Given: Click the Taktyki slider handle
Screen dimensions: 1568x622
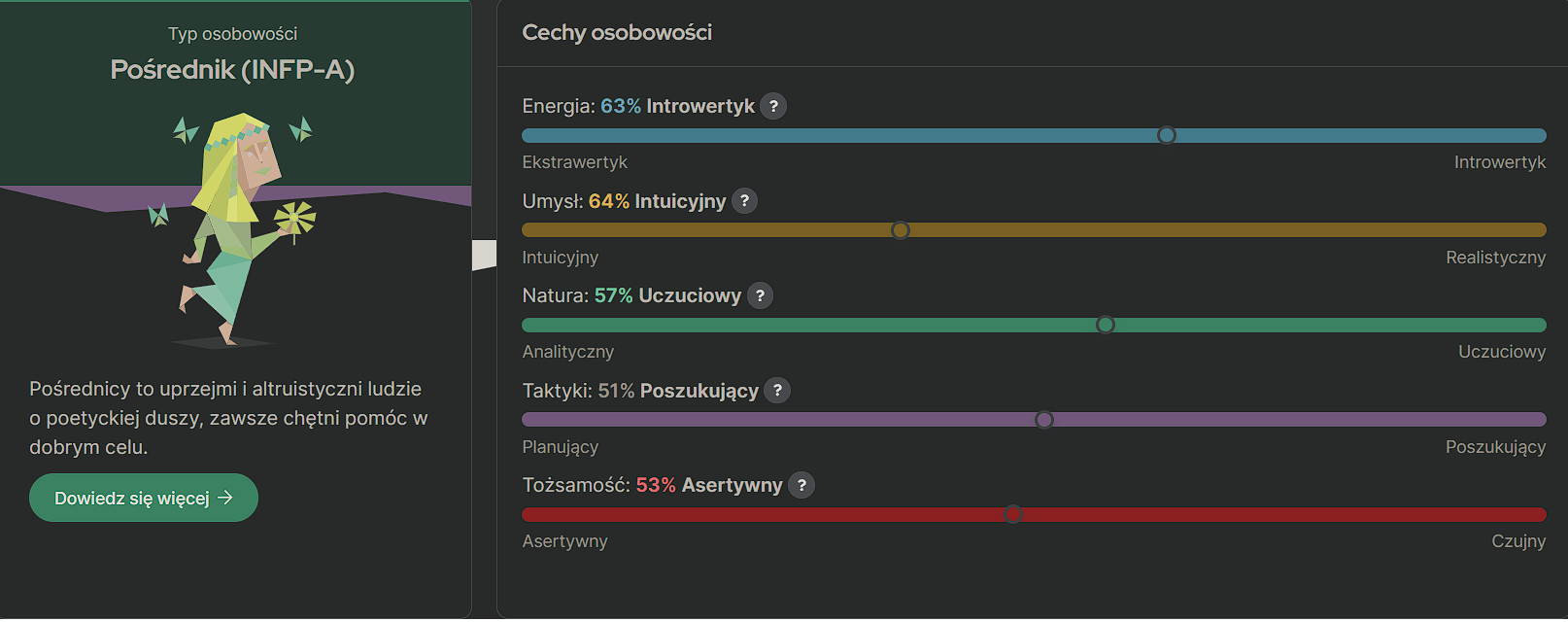Looking at the screenshot, I should coord(1044,420).
